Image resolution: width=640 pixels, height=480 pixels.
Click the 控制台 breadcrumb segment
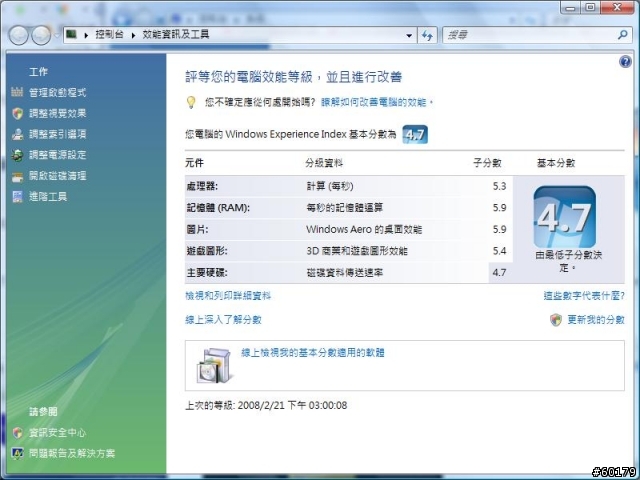(x=109, y=35)
